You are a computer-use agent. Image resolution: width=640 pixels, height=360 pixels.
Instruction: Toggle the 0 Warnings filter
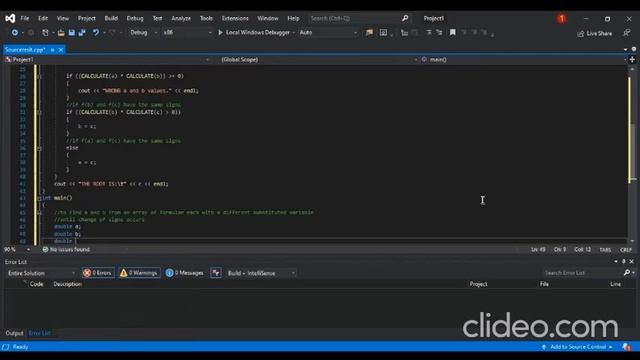click(139, 273)
